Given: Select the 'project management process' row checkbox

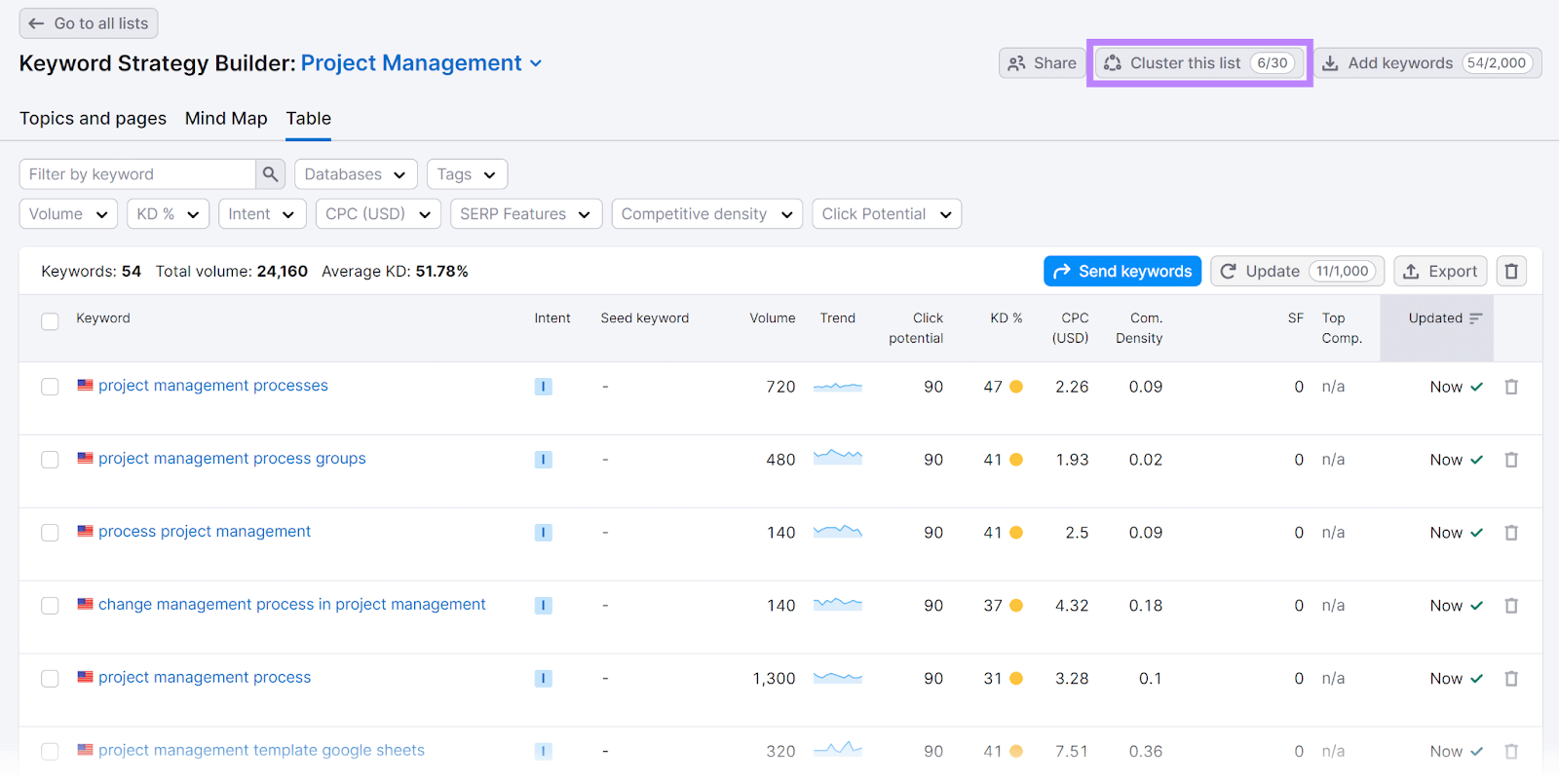Looking at the screenshot, I should pos(50,679).
